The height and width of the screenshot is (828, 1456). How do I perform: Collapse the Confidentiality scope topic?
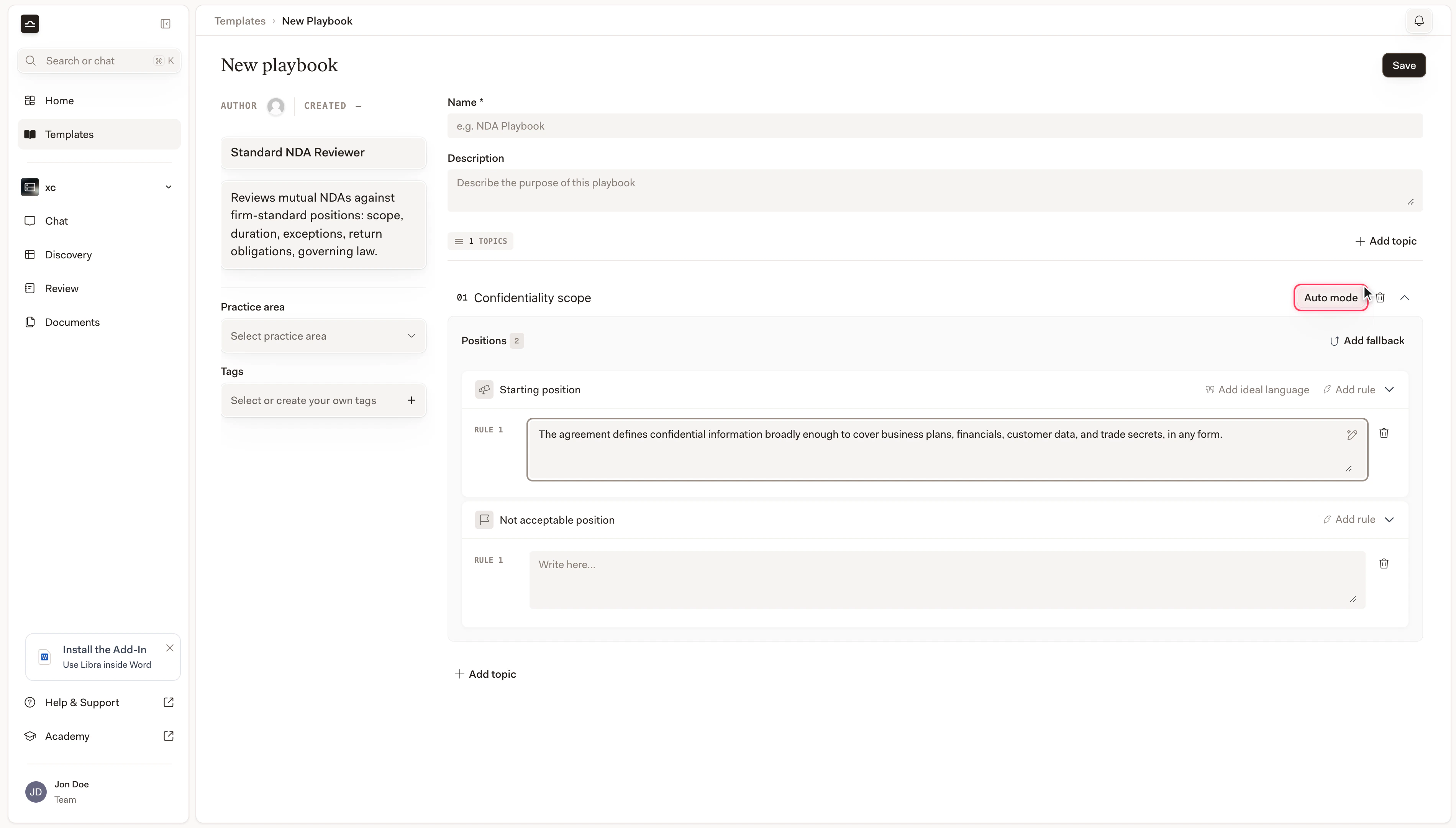click(x=1404, y=297)
